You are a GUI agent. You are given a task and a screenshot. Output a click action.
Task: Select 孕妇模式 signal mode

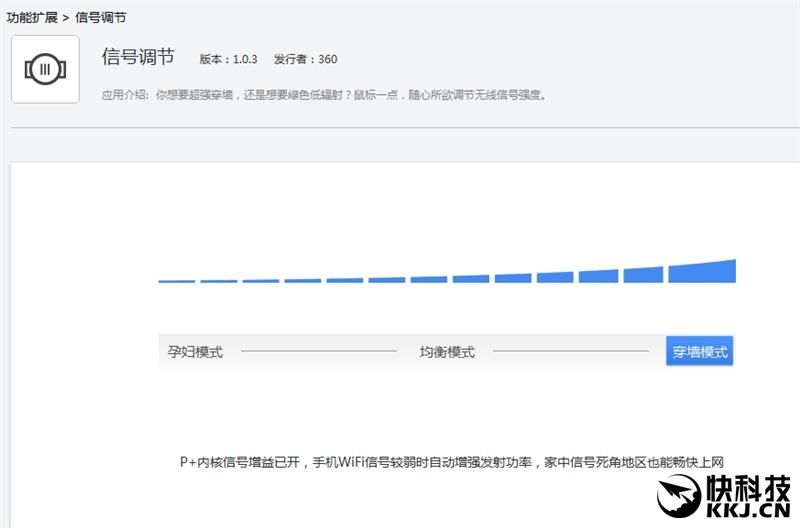point(195,351)
